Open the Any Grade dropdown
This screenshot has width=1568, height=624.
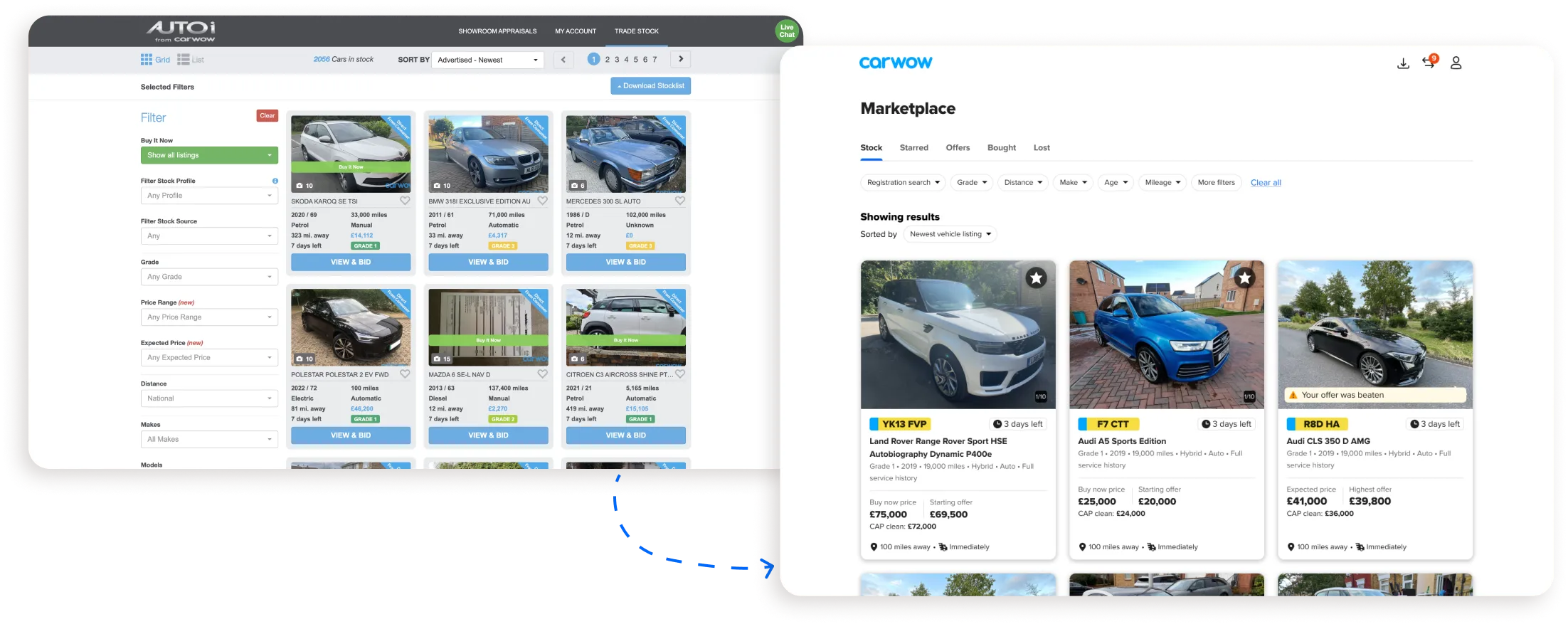[x=209, y=277]
